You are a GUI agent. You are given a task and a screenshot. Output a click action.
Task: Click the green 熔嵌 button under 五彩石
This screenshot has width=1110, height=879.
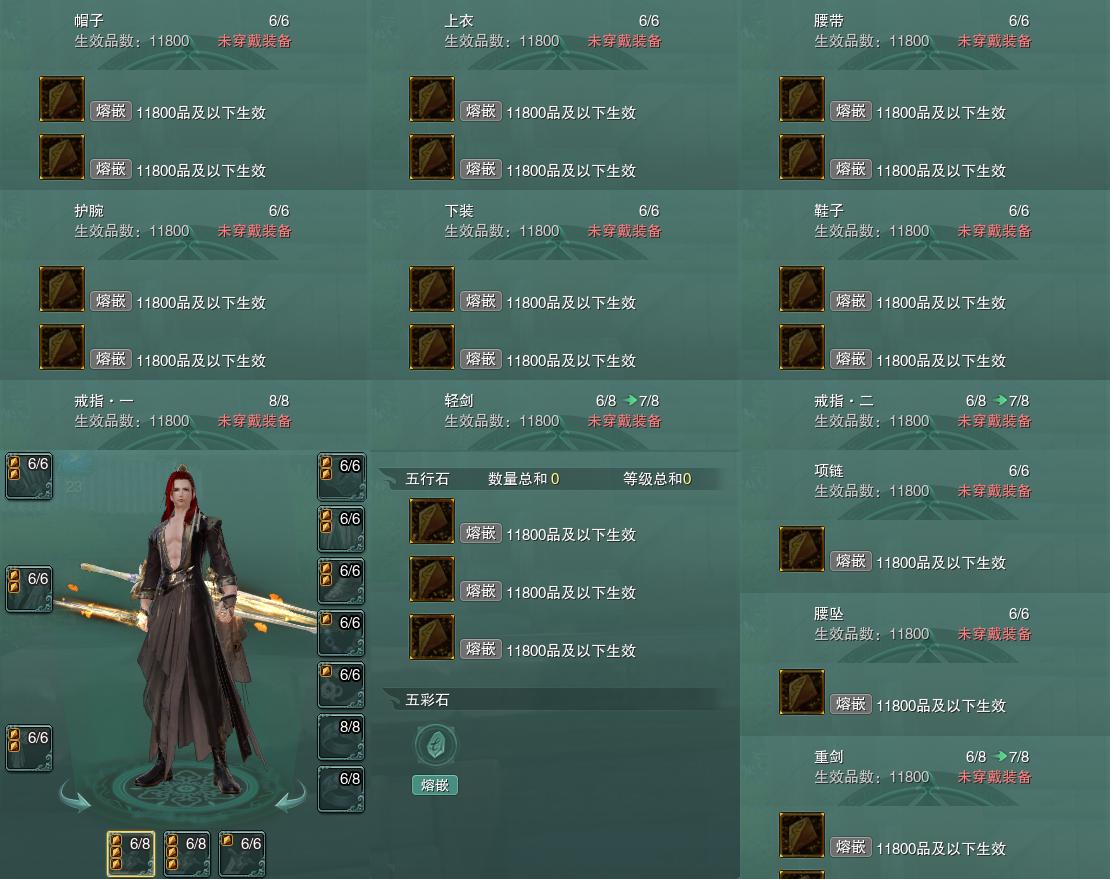click(x=435, y=785)
